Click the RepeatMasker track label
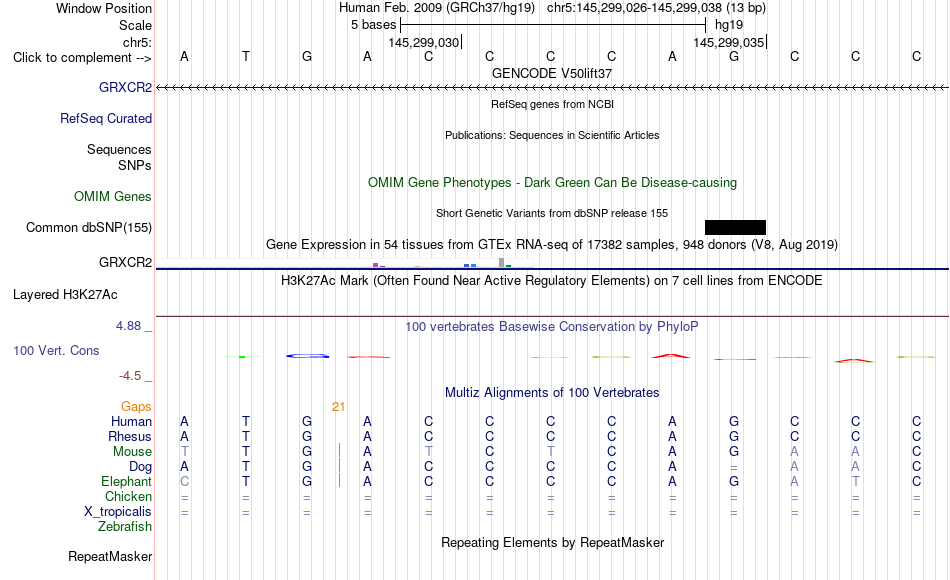Viewport: 950px width, 580px height. [x=110, y=556]
